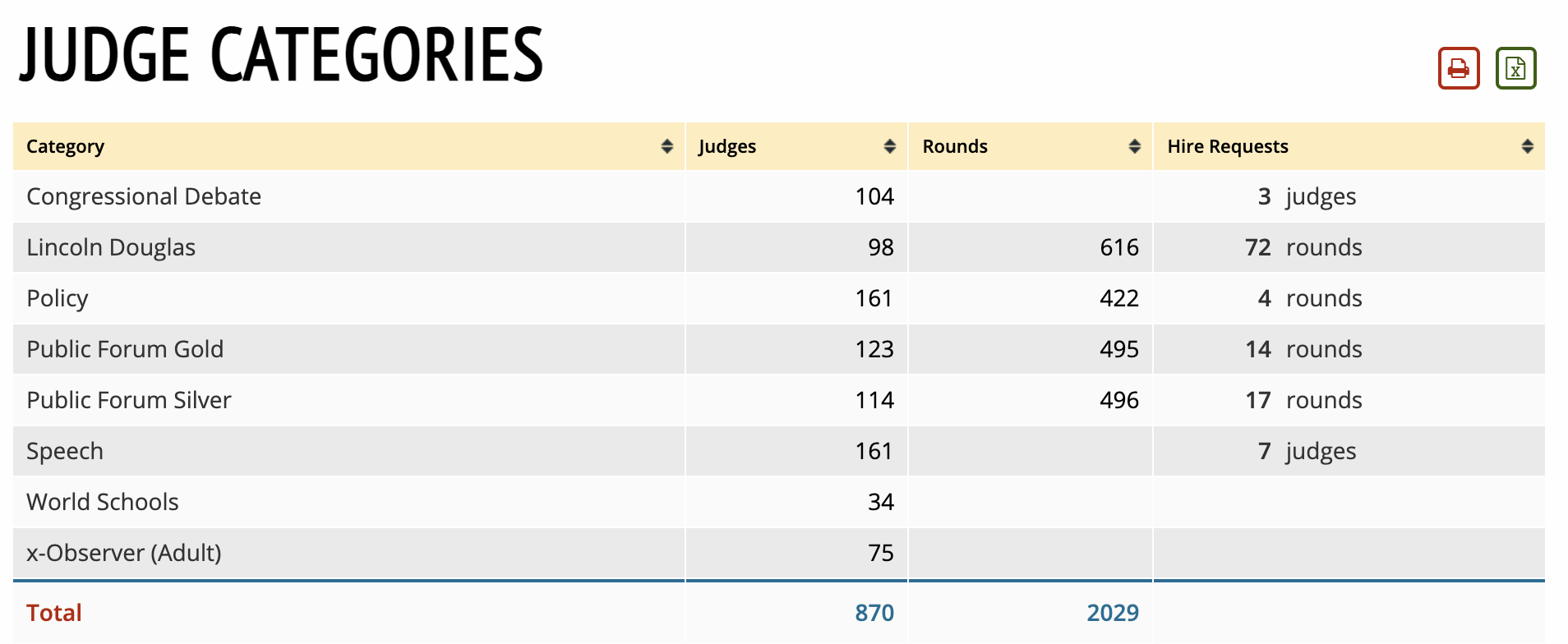Click the sort arrows in Hire Requests column

(x=1527, y=146)
